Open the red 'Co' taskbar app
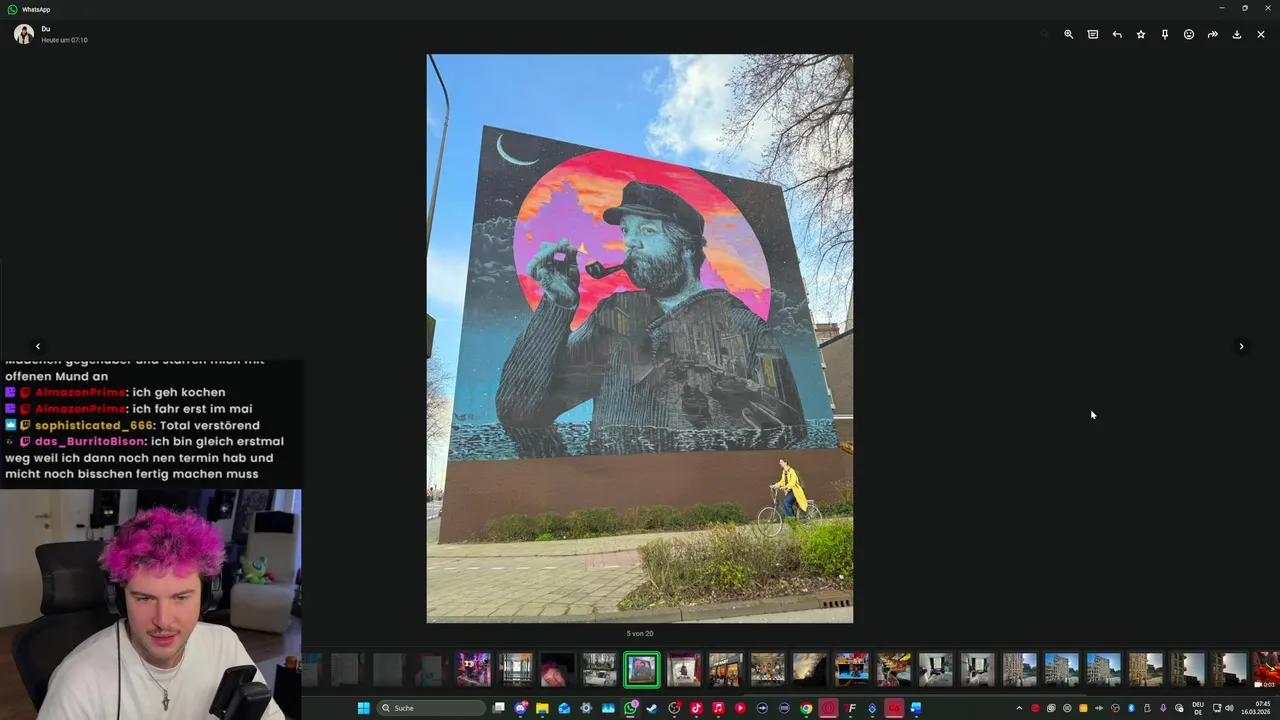Screen dimensions: 1280x720 894,708
